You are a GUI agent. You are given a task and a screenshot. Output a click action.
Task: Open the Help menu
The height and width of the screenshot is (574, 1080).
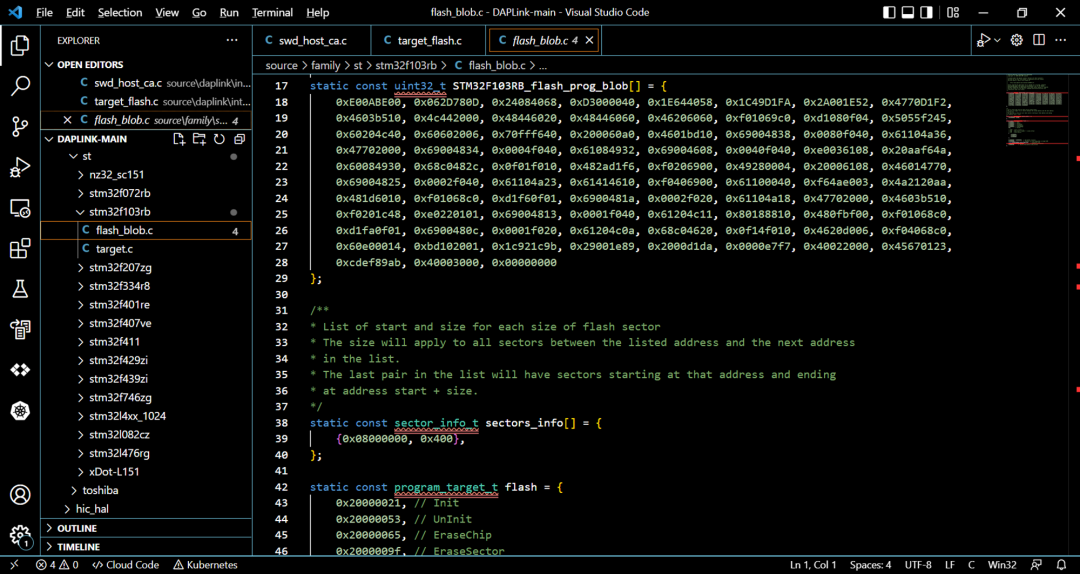tap(318, 12)
